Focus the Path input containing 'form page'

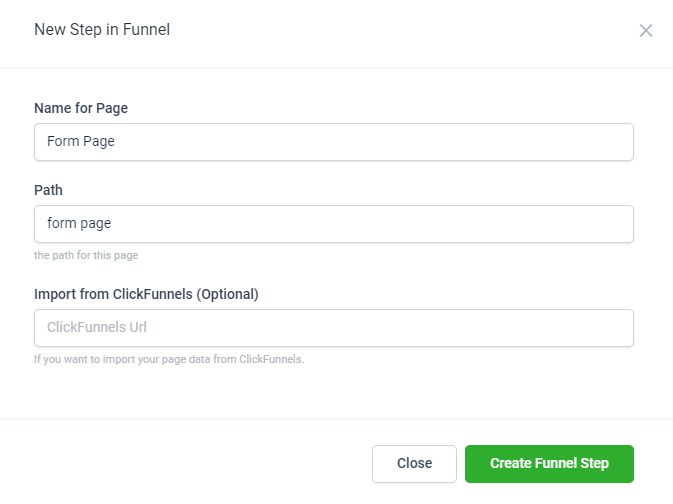click(x=333, y=224)
